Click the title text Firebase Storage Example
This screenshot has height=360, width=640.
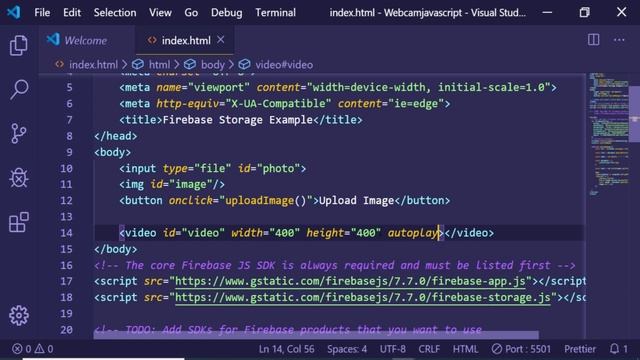(x=238, y=120)
